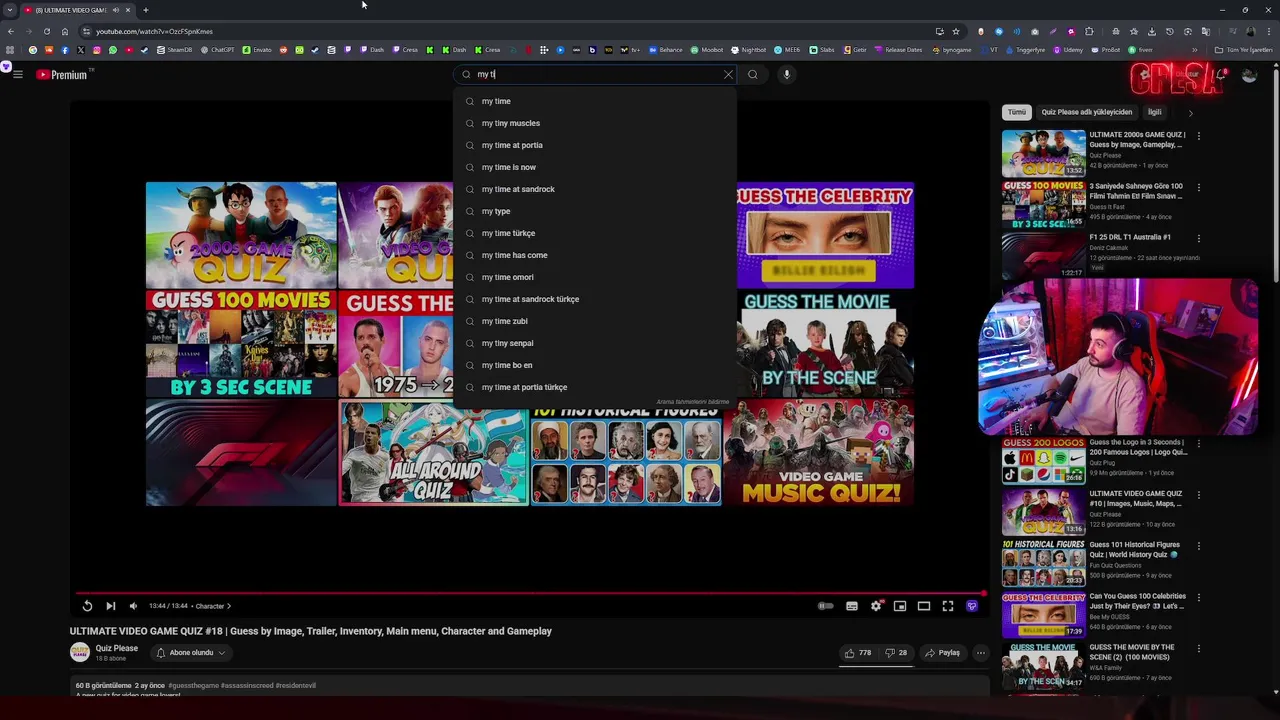This screenshot has height=720, width=1280.
Task: Enter fullscreen mode
Action: [x=948, y=606]
